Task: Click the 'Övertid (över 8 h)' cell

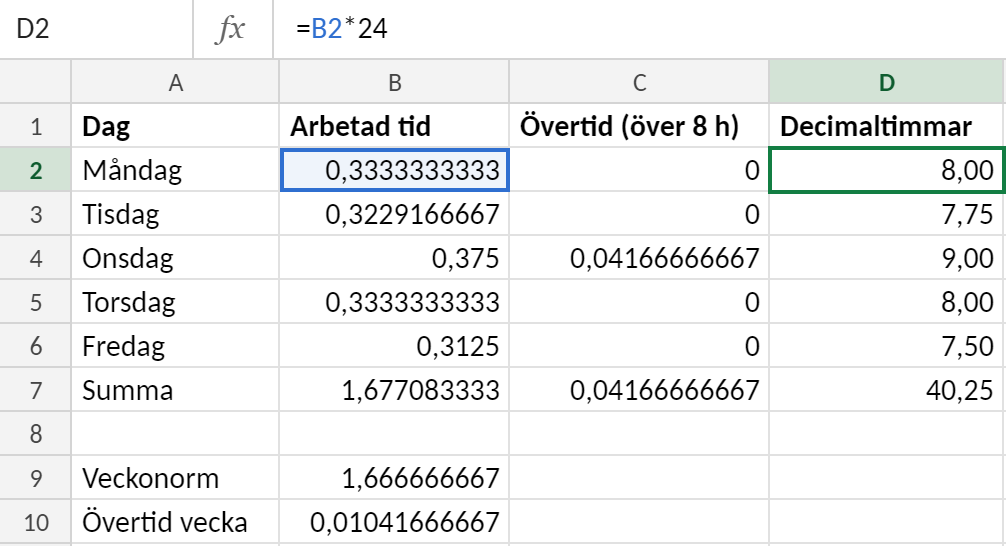Action: (639, 126)
